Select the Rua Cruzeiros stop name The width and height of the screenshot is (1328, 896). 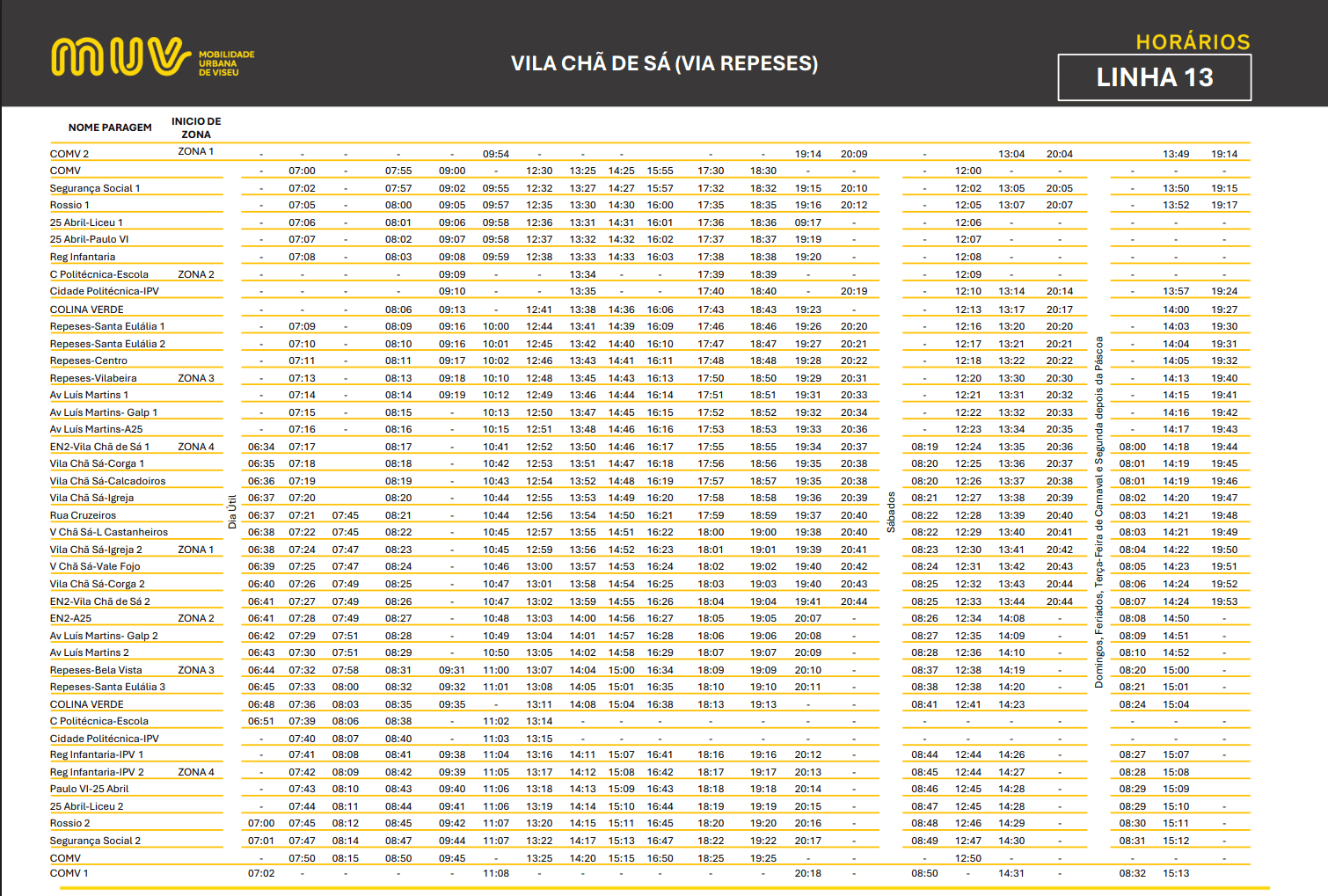83,515
